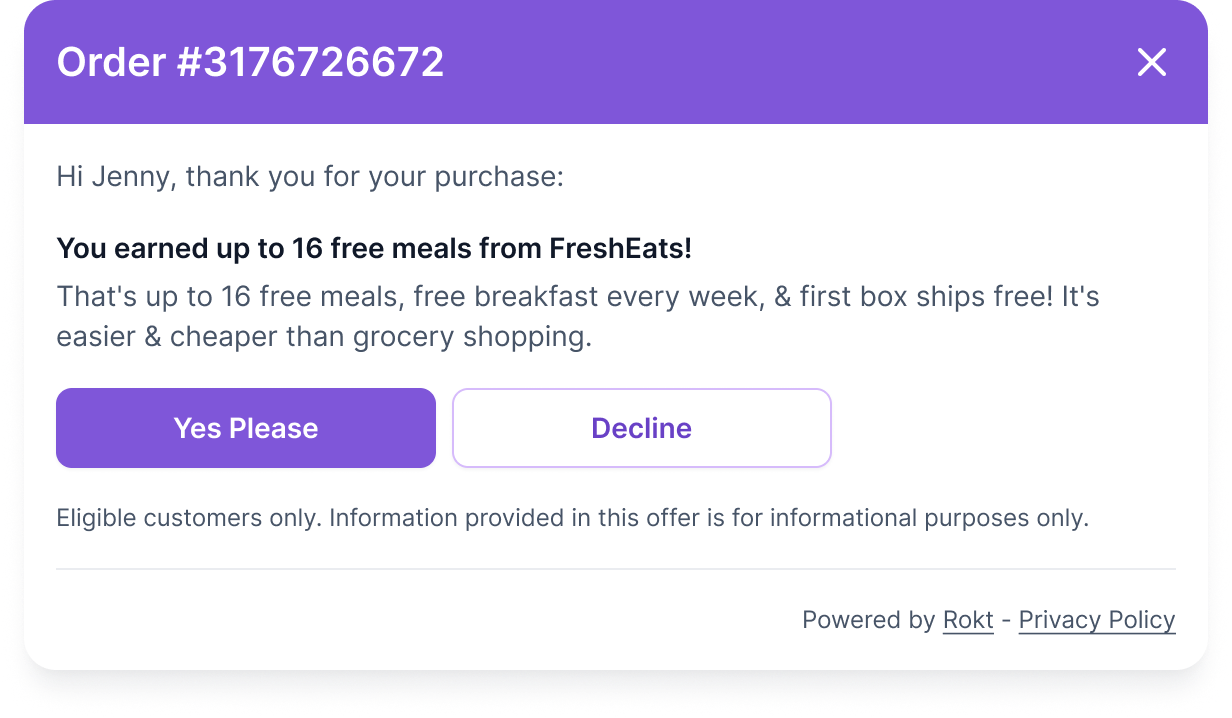This screenshot has width=1232, height=718.
Task: Click the empty purple header bar area
Action: (780, 63)
